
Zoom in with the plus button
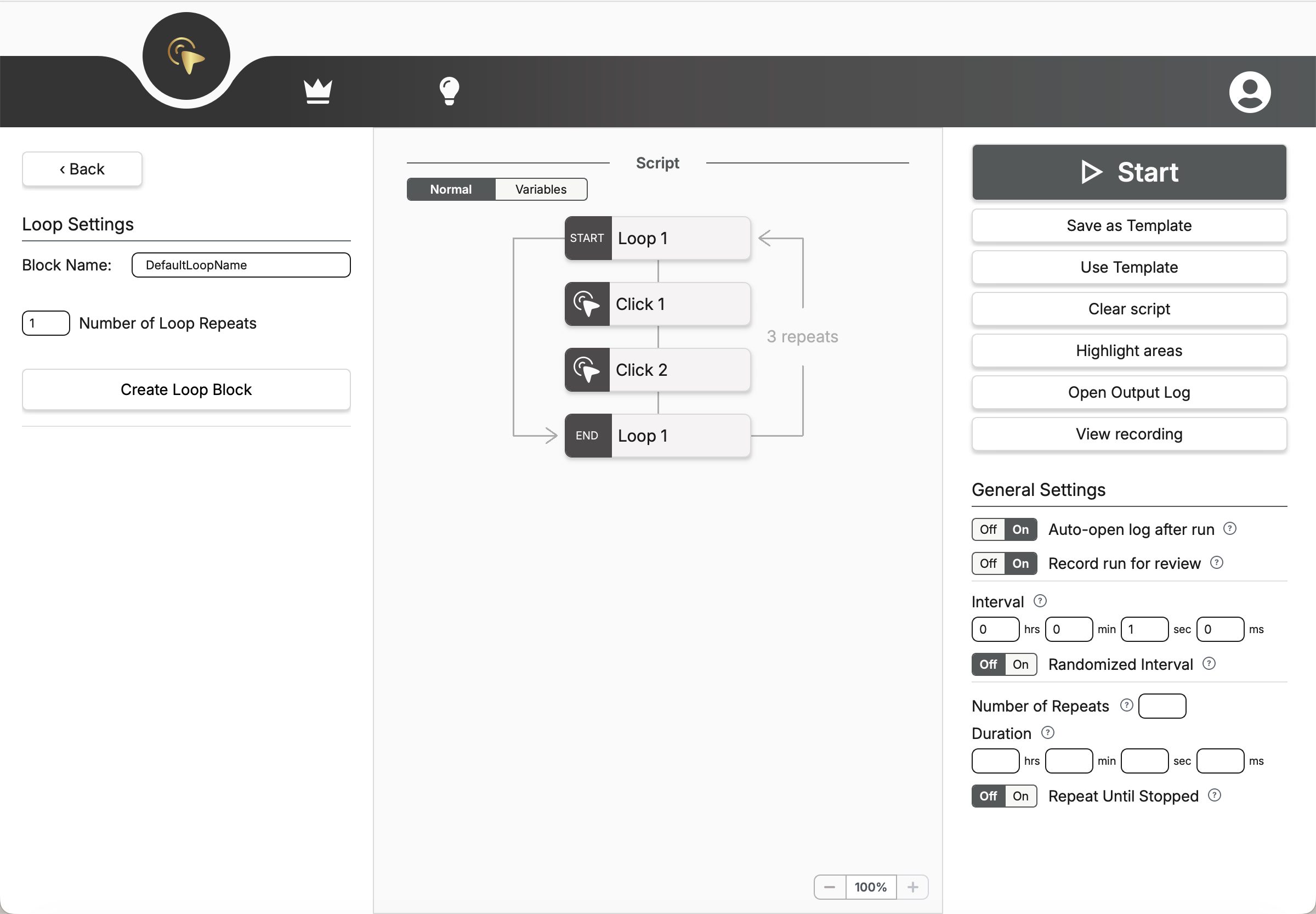pyautogui.click(x=912, y=887)
